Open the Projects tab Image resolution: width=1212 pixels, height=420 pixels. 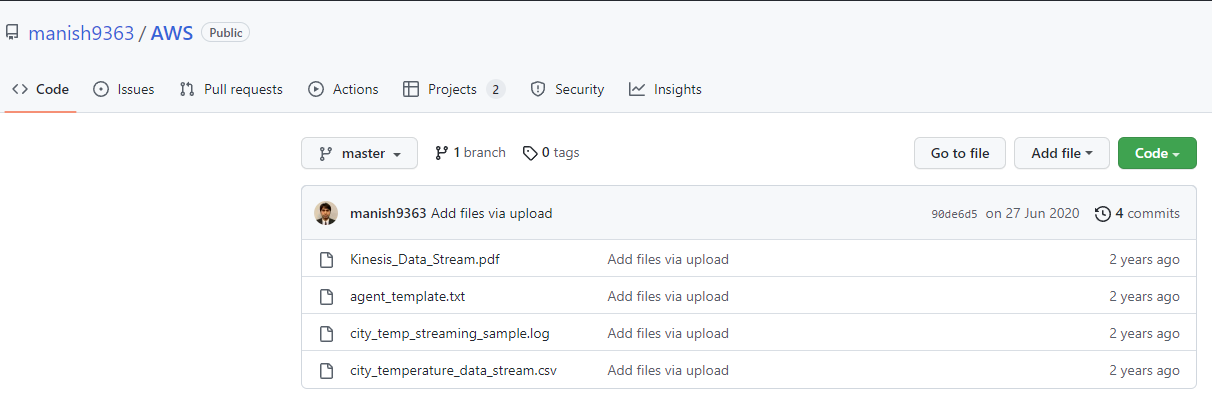[x=454, y=89]
